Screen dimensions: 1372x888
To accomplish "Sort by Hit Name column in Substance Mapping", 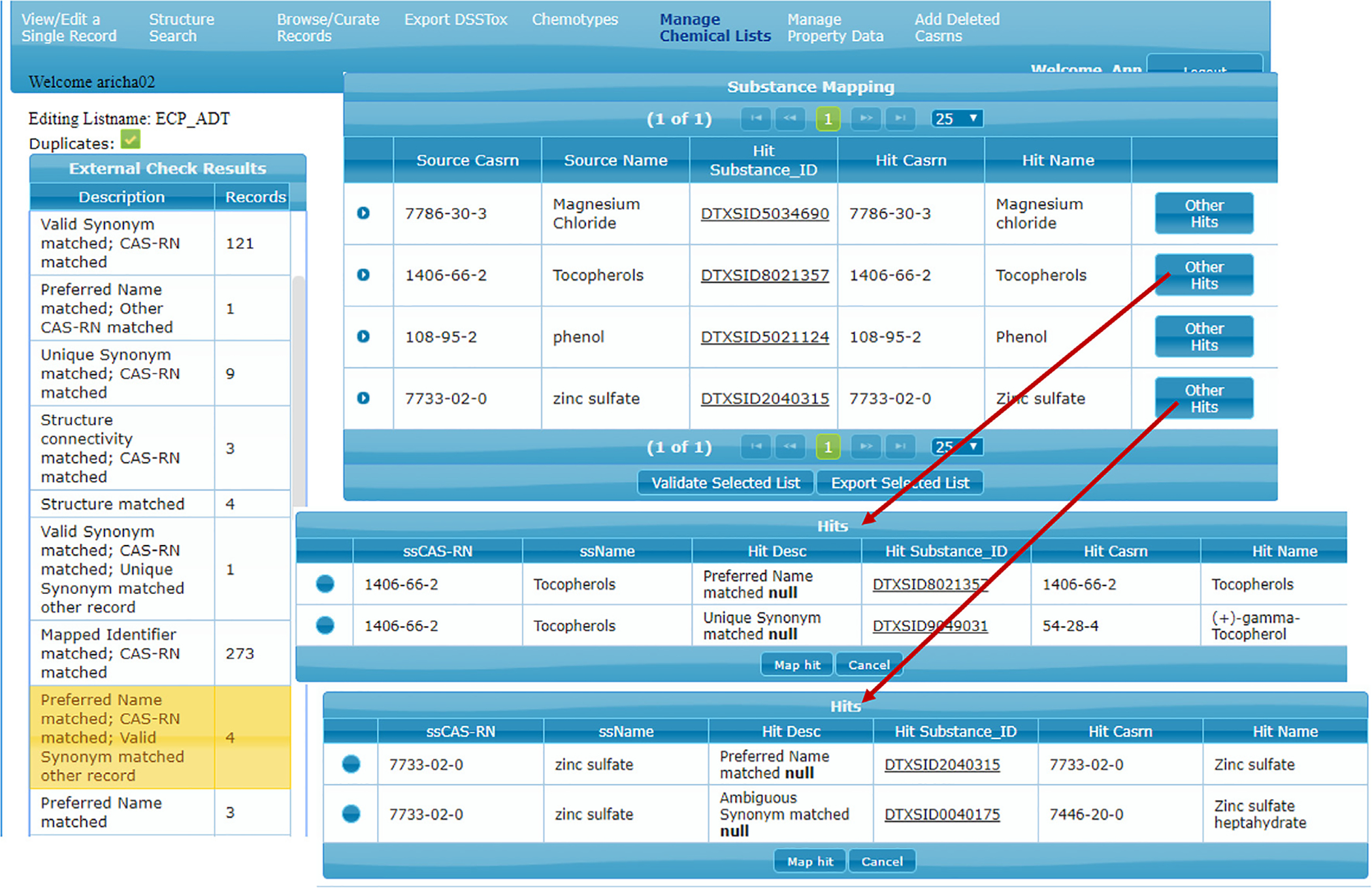I will 1058,160.
